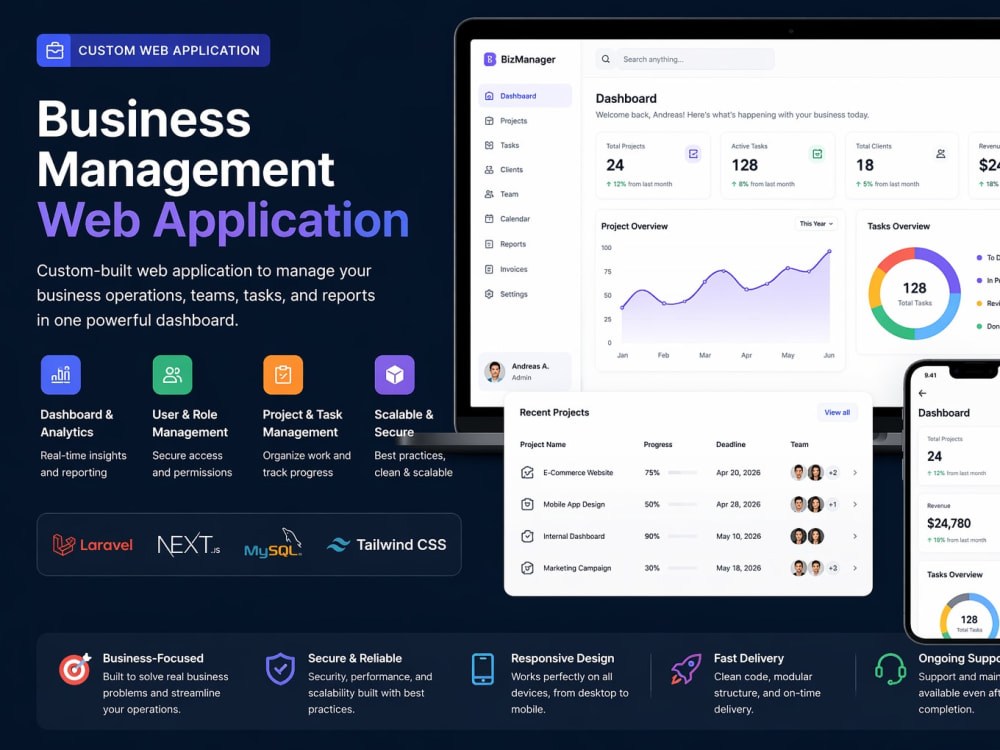This screenshot has height=750, width=1000.
Task: Click the Jun data point on Project Overview chart
Action: [830, 251]
